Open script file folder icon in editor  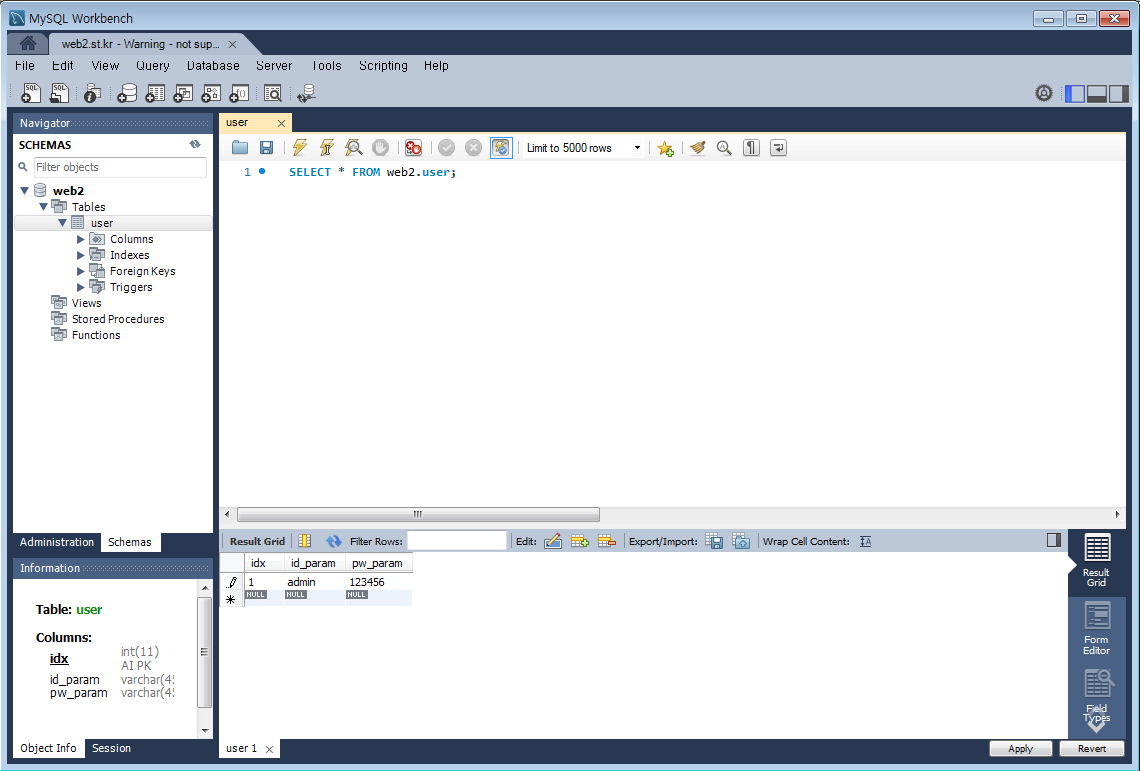coord(240,148)
